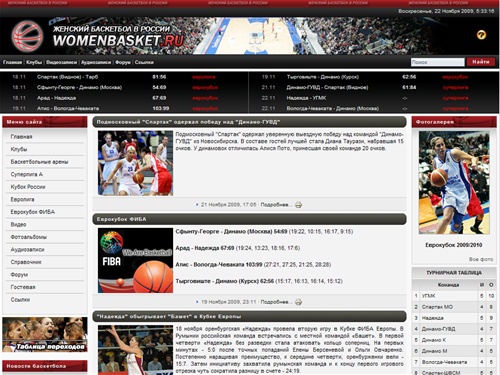Click суперлига tag for Динамо-ГУВД - Спартак match
Image resolution: width=500 pixels, height=375 pixels.
tap(455, 88)
